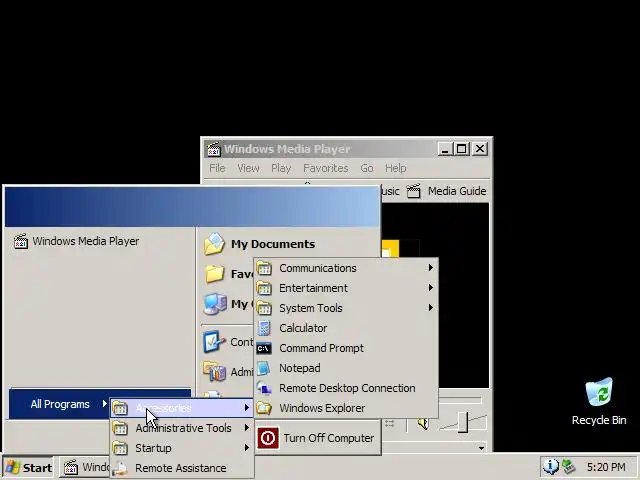Open Windows Explorer icon
This screenshot has width=640, height=480.
264,408
